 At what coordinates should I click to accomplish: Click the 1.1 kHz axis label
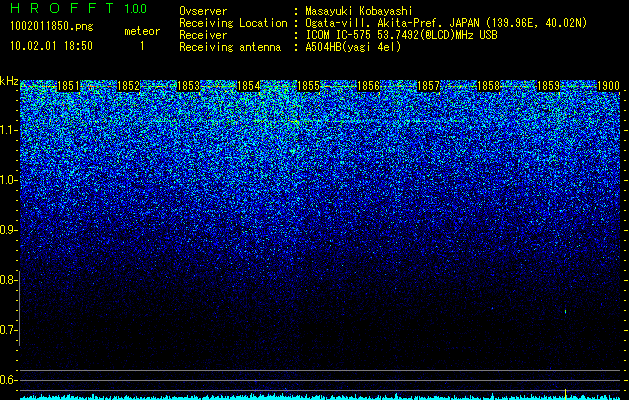pyautogui.click(x=9, y=130)
